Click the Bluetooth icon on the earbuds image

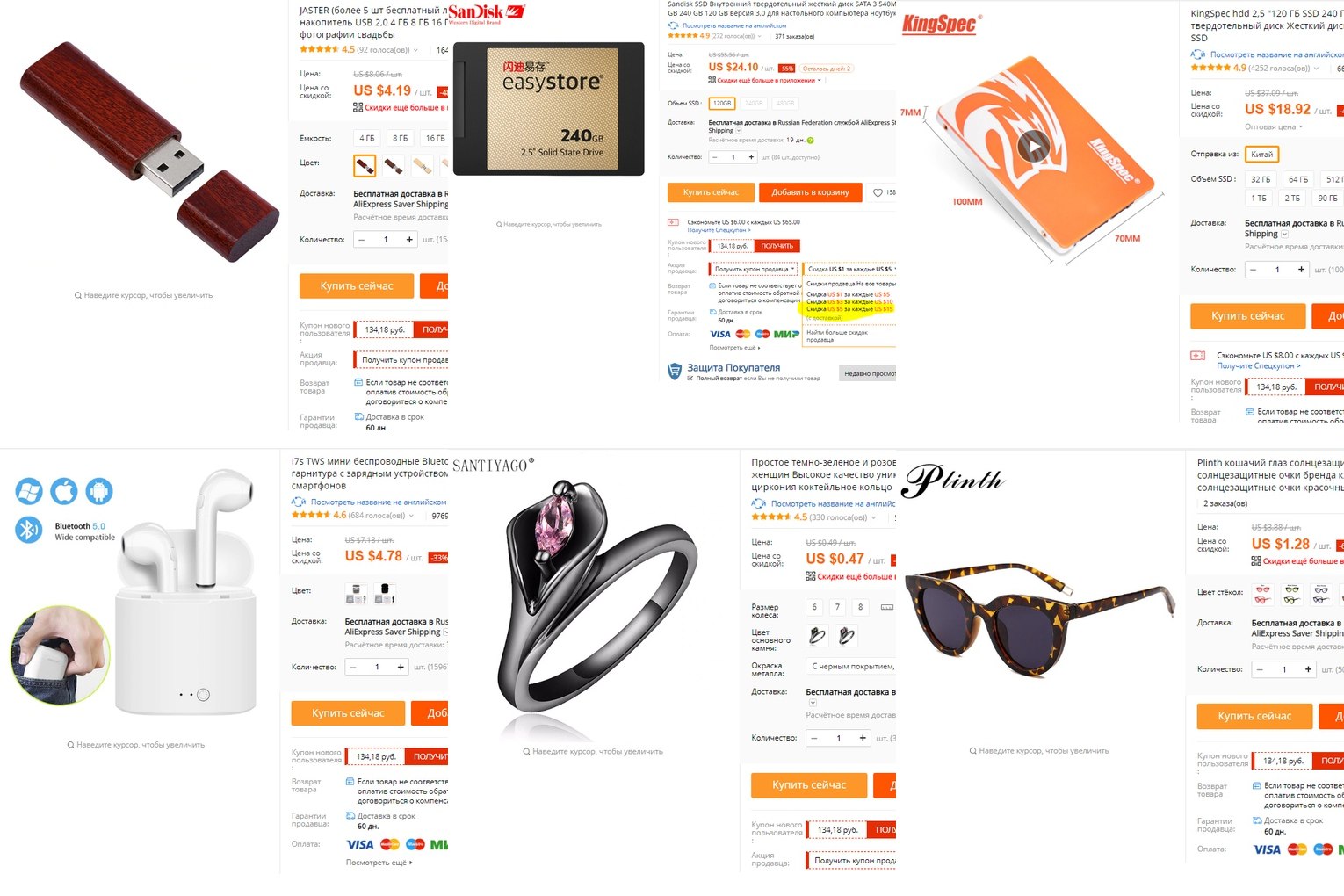(29, 529)
